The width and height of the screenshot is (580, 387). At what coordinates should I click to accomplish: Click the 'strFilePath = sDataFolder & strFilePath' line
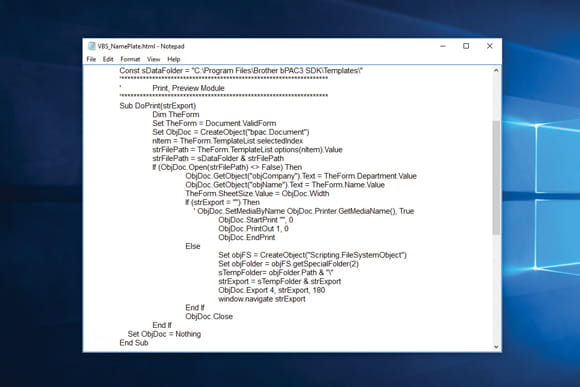click(x=218, y=159)
